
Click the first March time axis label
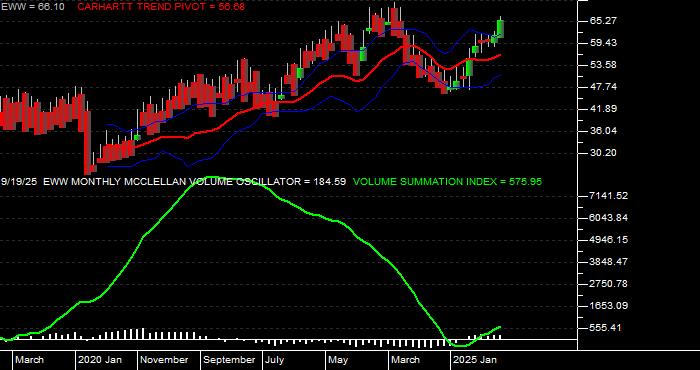click(29, 360)
